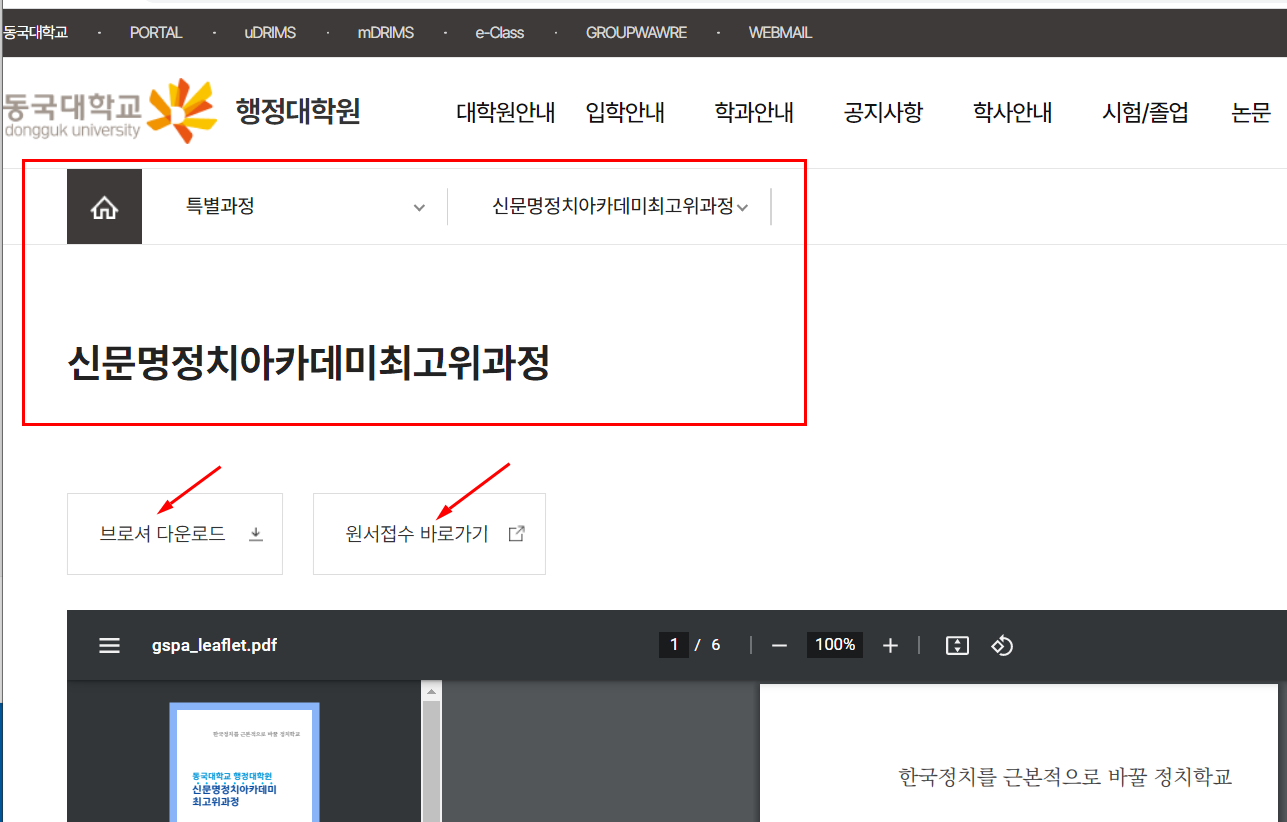Open the PORTAL link in the top bar
The image size is (1287, 822).
tap(156, 33)
